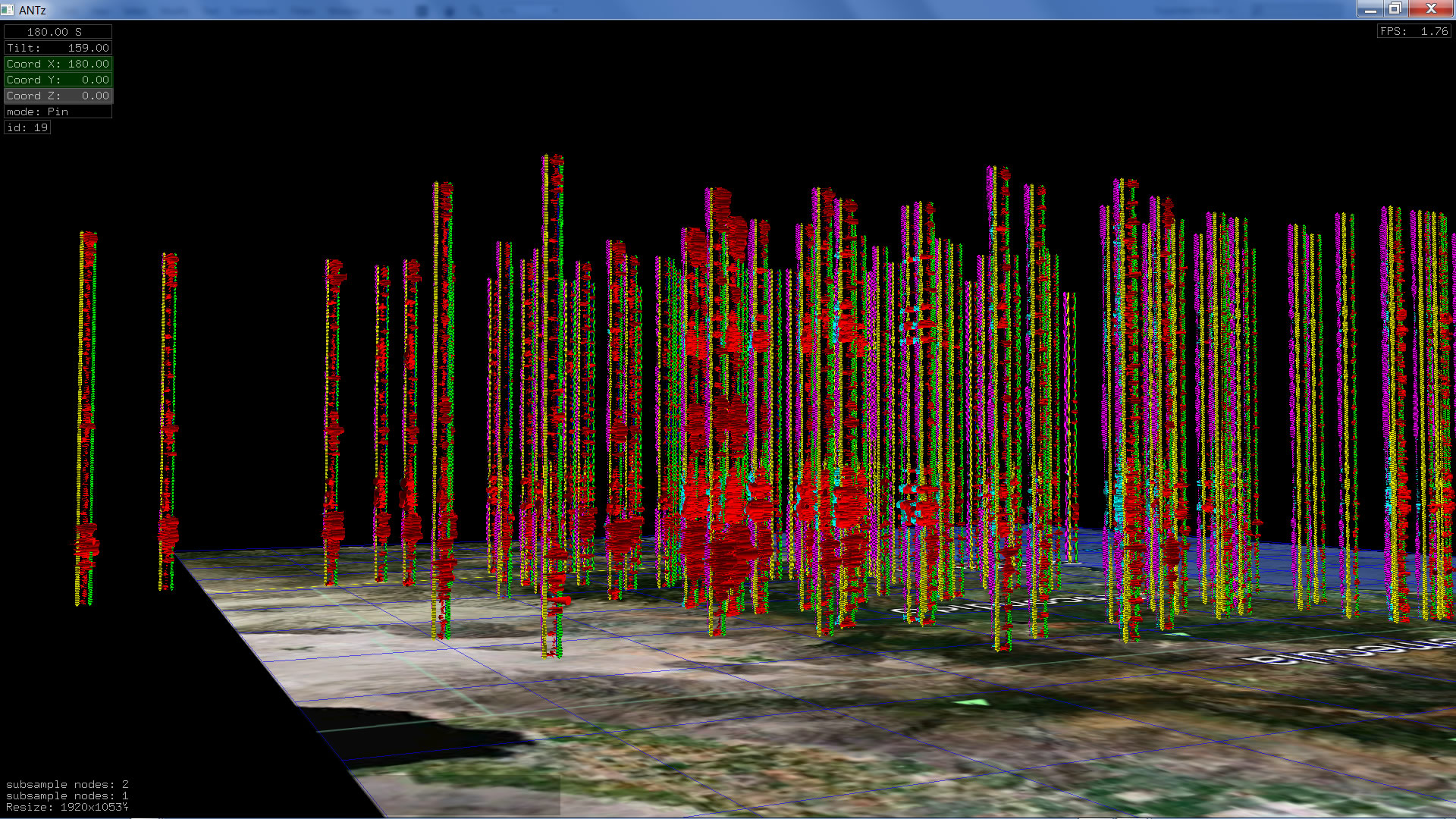Click the ANTz application icon in title bar
Screen dimensions: 1456x819
[8, 10]
